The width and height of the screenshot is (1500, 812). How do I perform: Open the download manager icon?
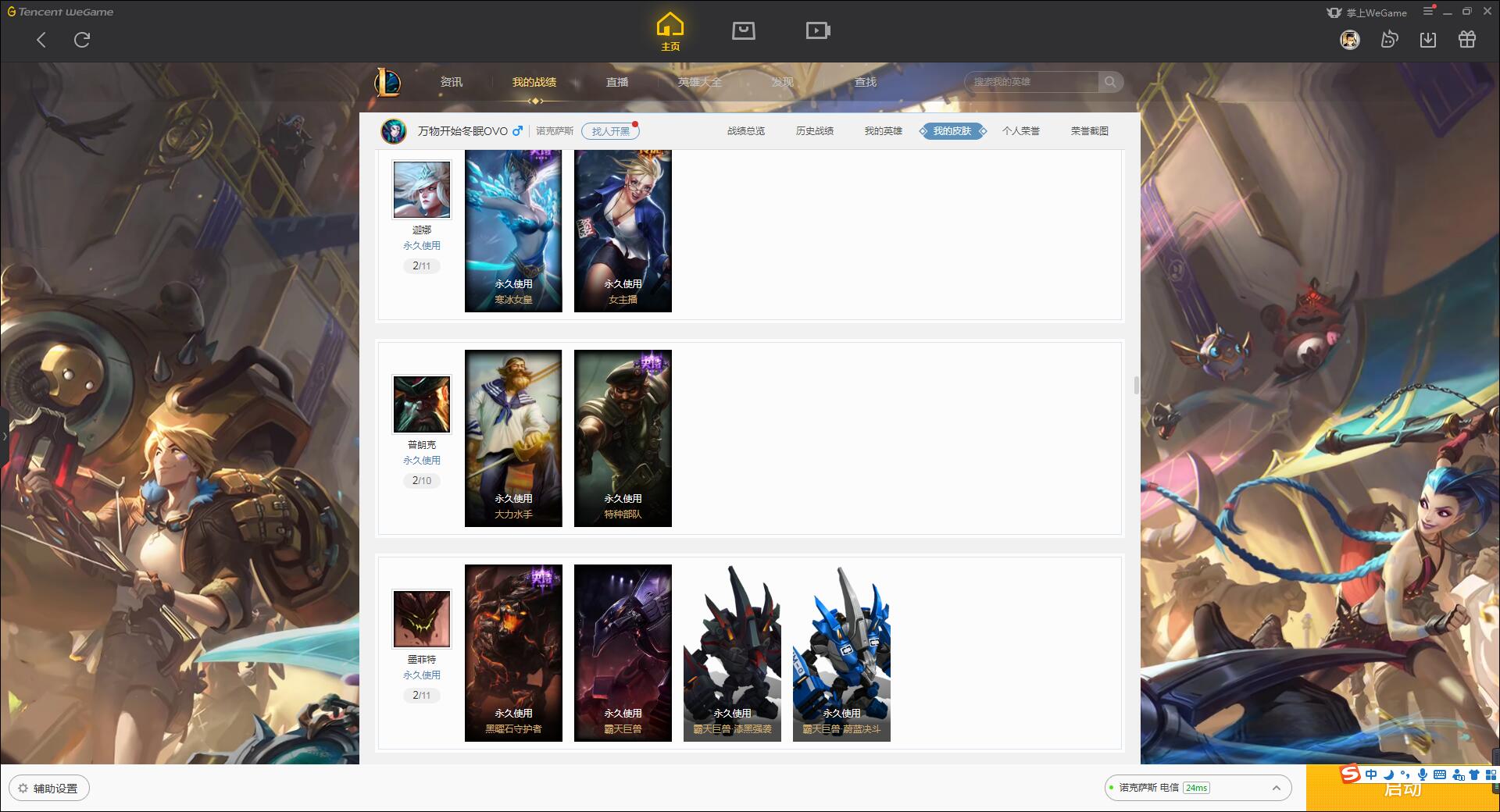tap(1428, 39)
